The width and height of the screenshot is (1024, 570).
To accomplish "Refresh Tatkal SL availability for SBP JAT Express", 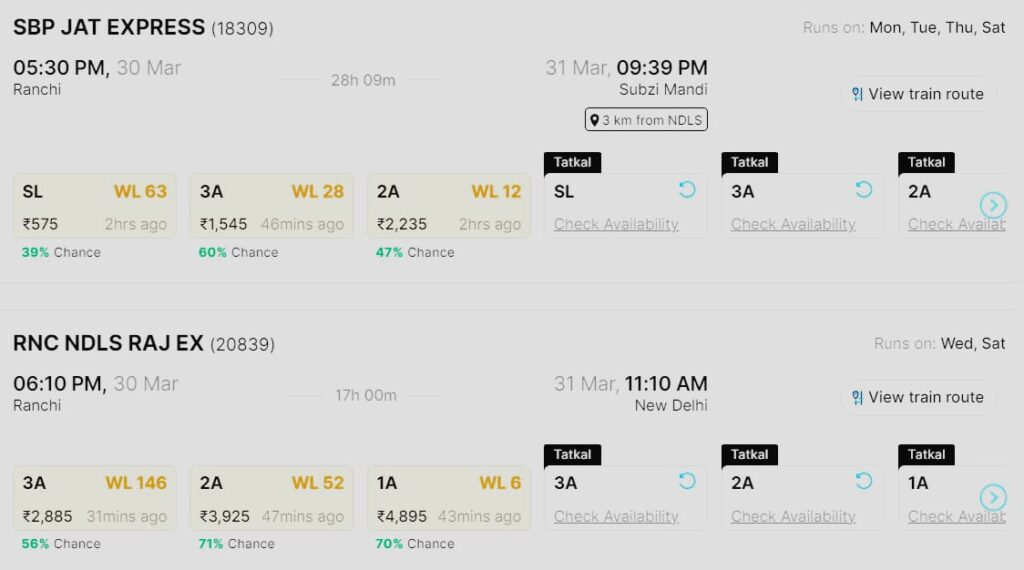I will (x=687, y=190).
